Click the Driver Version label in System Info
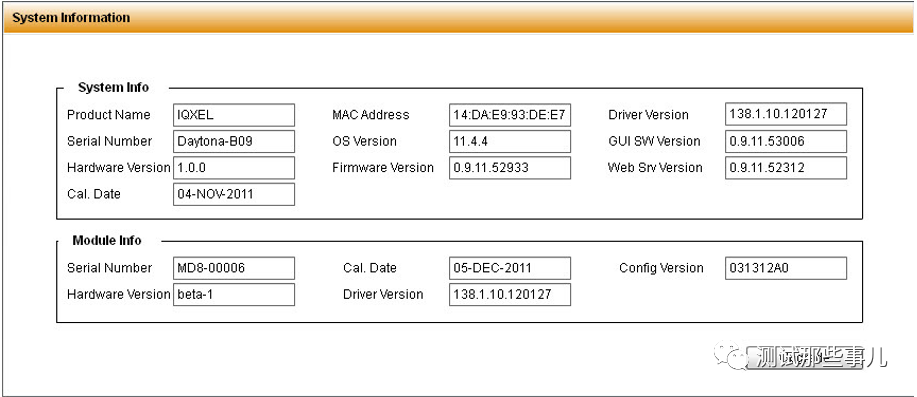The image size is (917, 397). pyautogui.click(x=649, y=115)
